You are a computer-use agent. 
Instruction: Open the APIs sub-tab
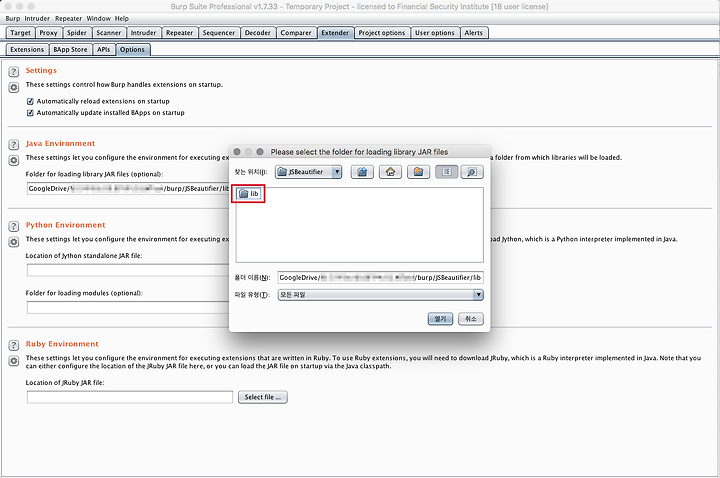pos(104,50)
